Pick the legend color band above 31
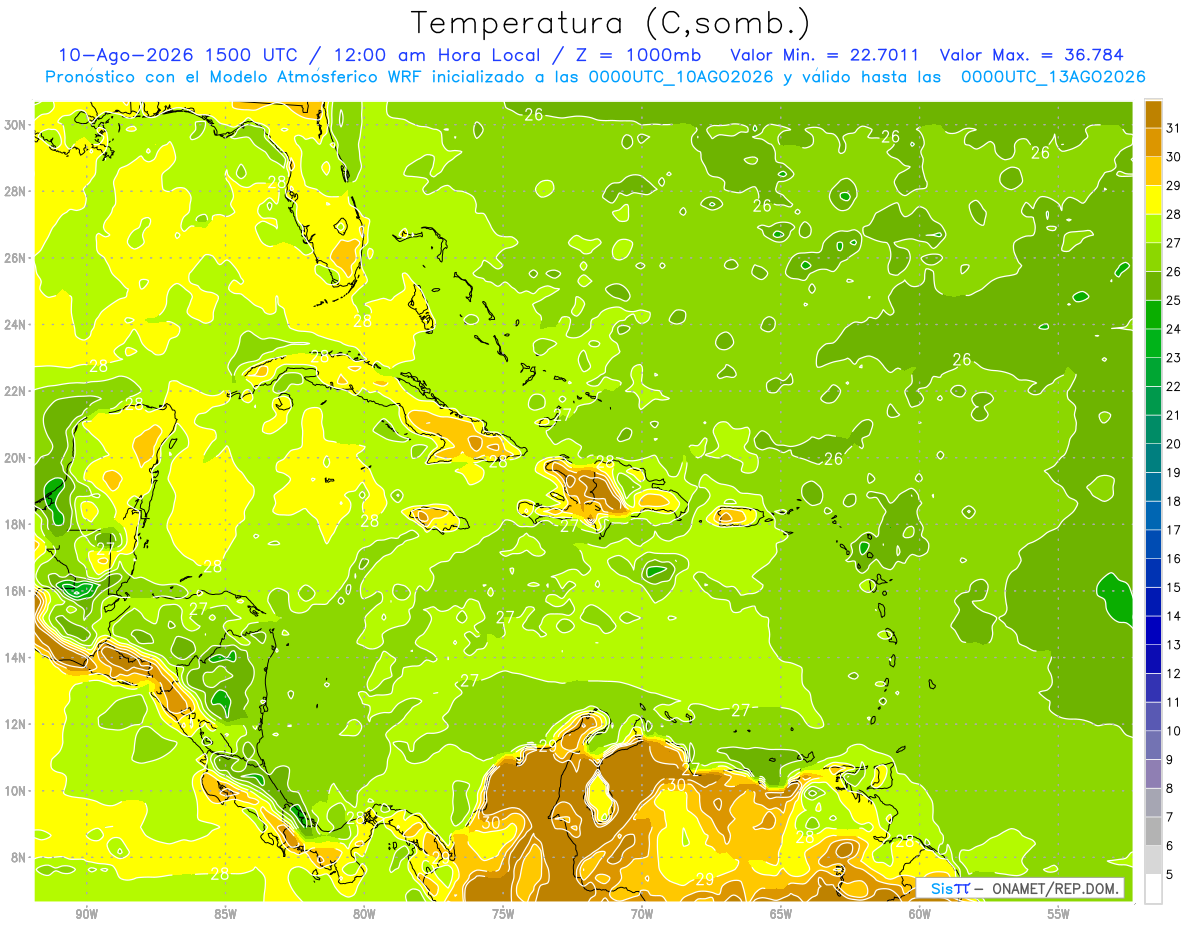This screenshot has width=1200, height=927. pos(1153,115)
